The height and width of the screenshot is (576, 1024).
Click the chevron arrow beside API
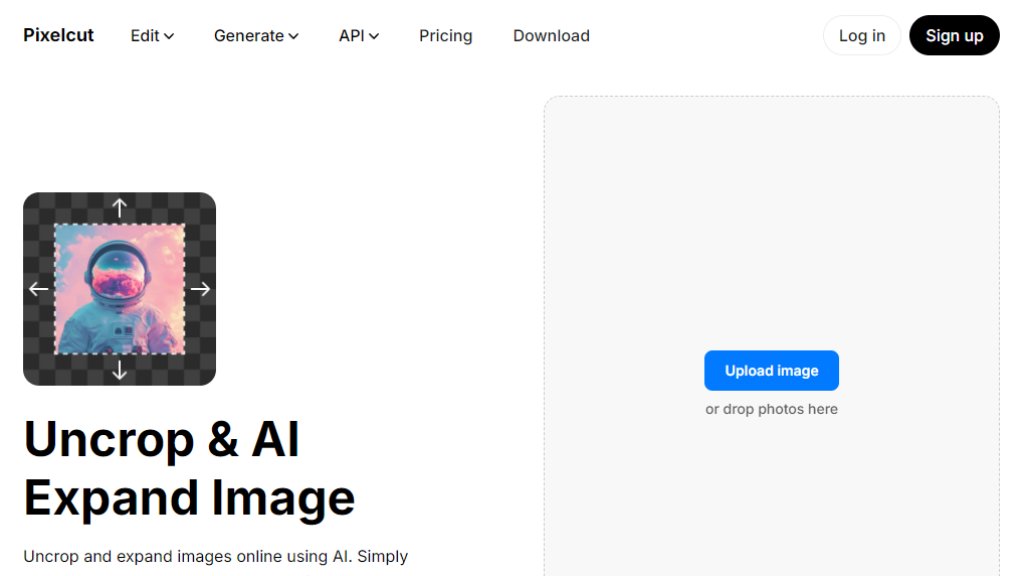[x=374, y=36]
